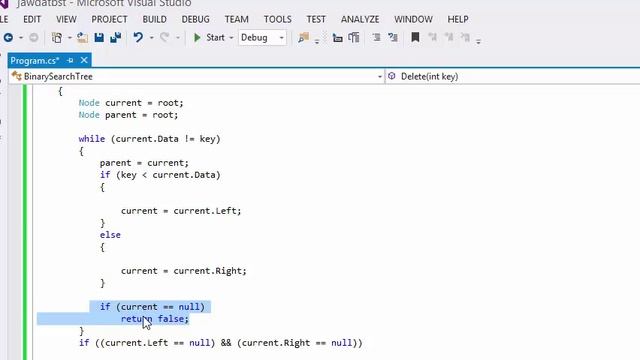Viewport: 640px width, 360px height.
Task: Click the line 'current = current.Left;'
Action: tap(181, 211)
